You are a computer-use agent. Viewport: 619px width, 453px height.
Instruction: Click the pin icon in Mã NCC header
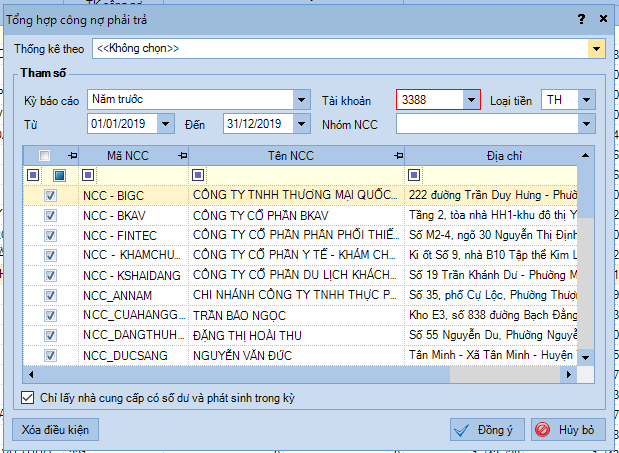(x=181, y=156)
